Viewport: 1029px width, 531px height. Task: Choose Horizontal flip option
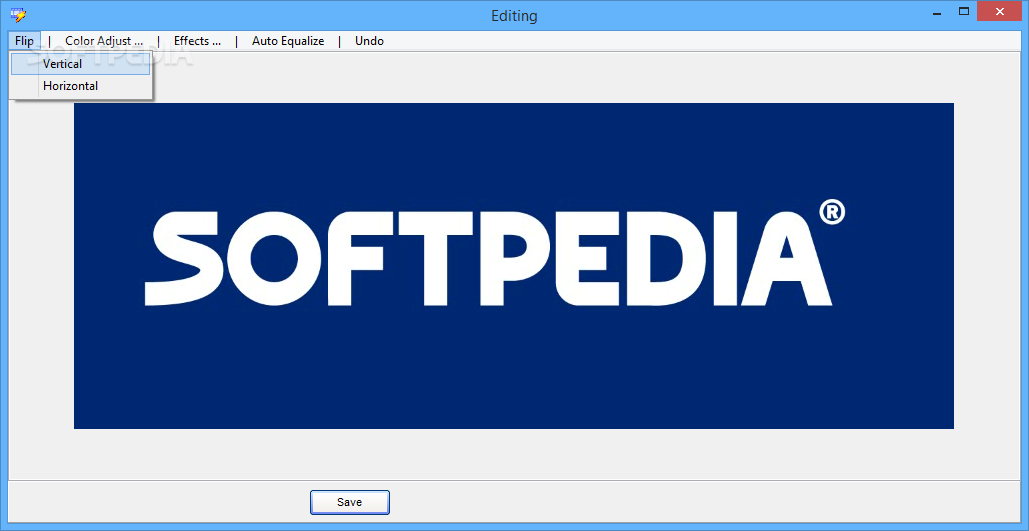coord(80,86)
